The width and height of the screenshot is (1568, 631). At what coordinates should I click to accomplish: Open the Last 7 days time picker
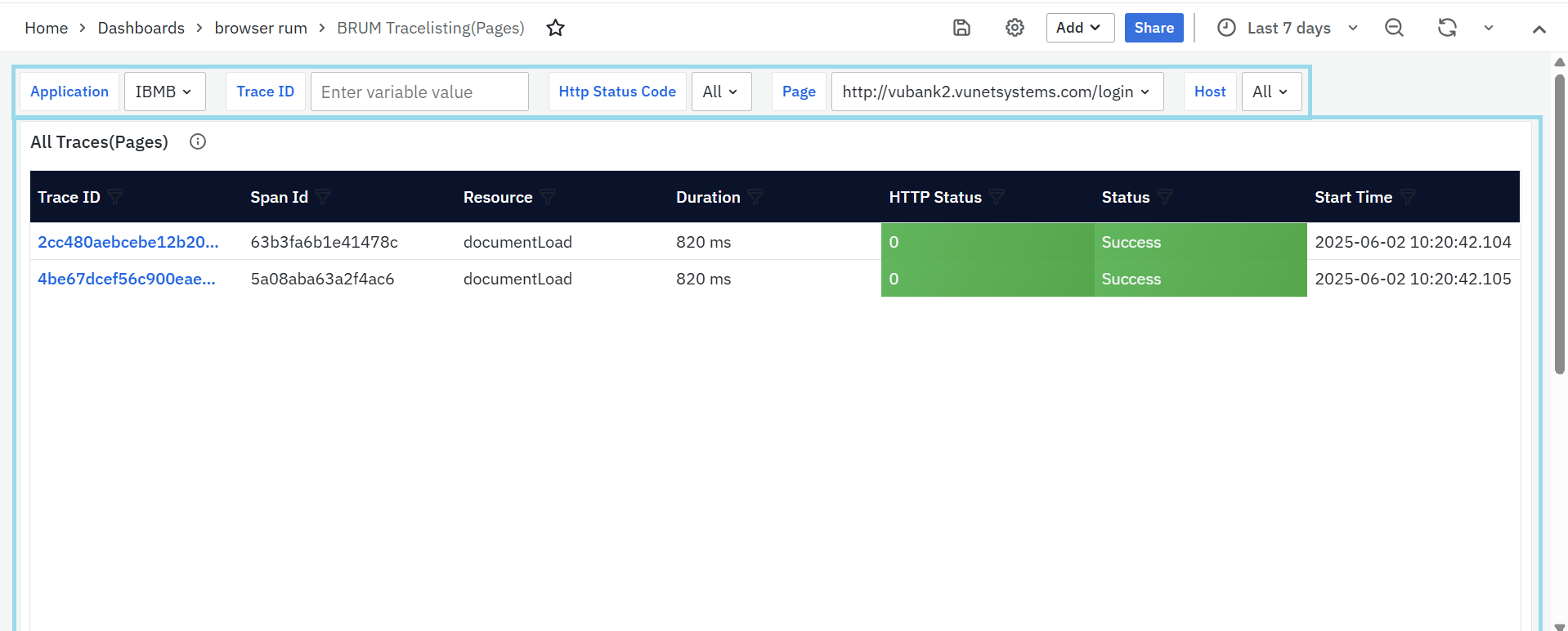pos(1288,28)
